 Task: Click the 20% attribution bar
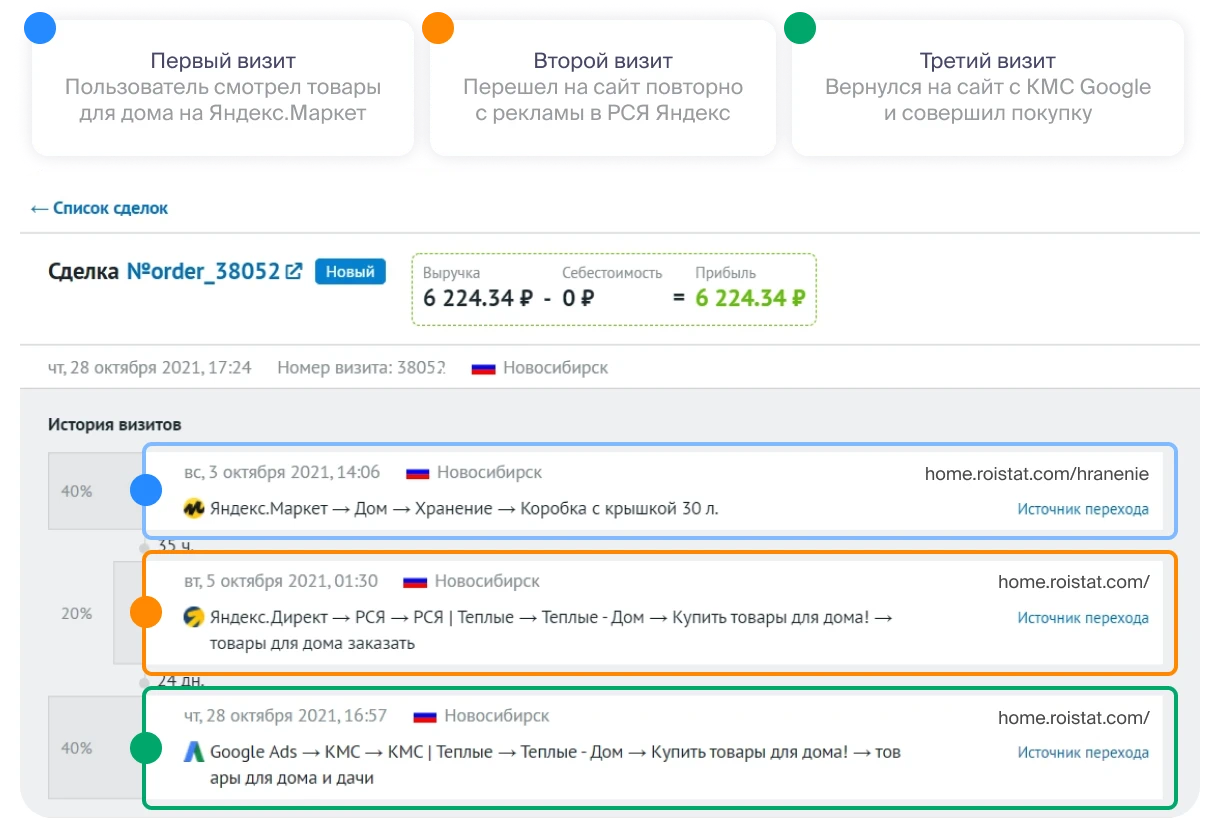tap(78, 613)
